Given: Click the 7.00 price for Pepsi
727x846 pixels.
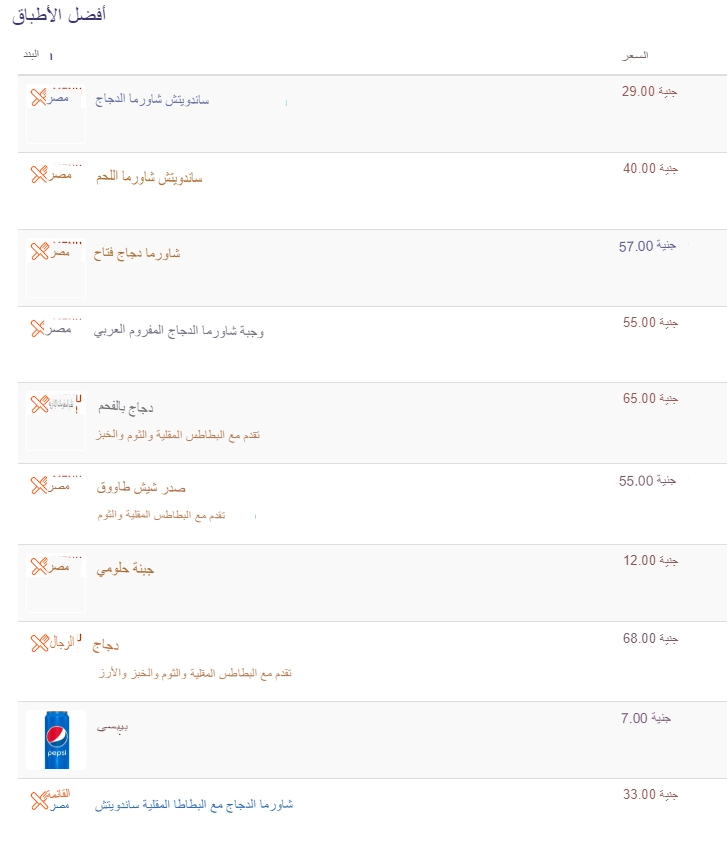Looking at the screenshot, I should pos(646,718).
